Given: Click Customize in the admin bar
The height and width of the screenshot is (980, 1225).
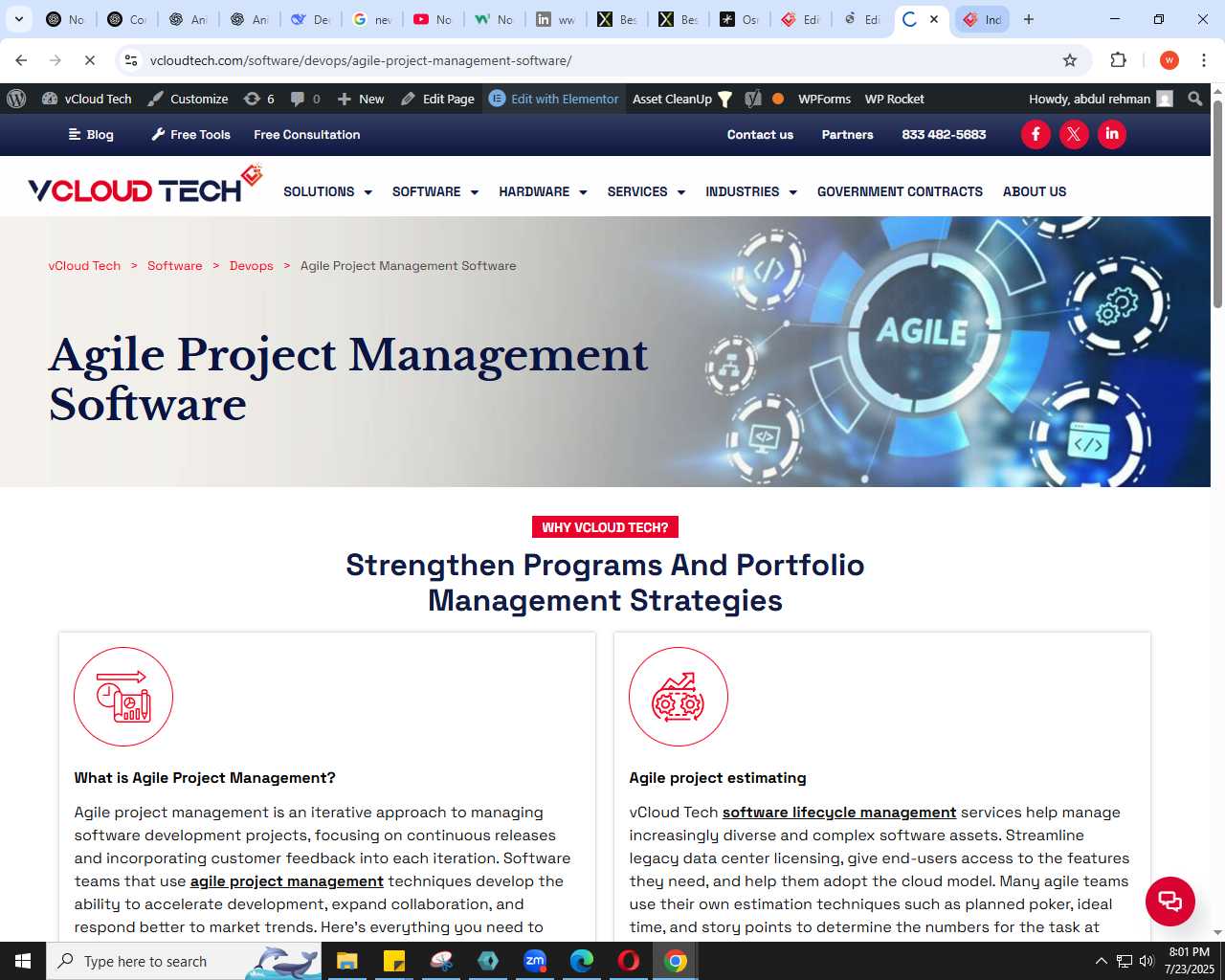Looking at the screenshot, I should tap(189, 99).
